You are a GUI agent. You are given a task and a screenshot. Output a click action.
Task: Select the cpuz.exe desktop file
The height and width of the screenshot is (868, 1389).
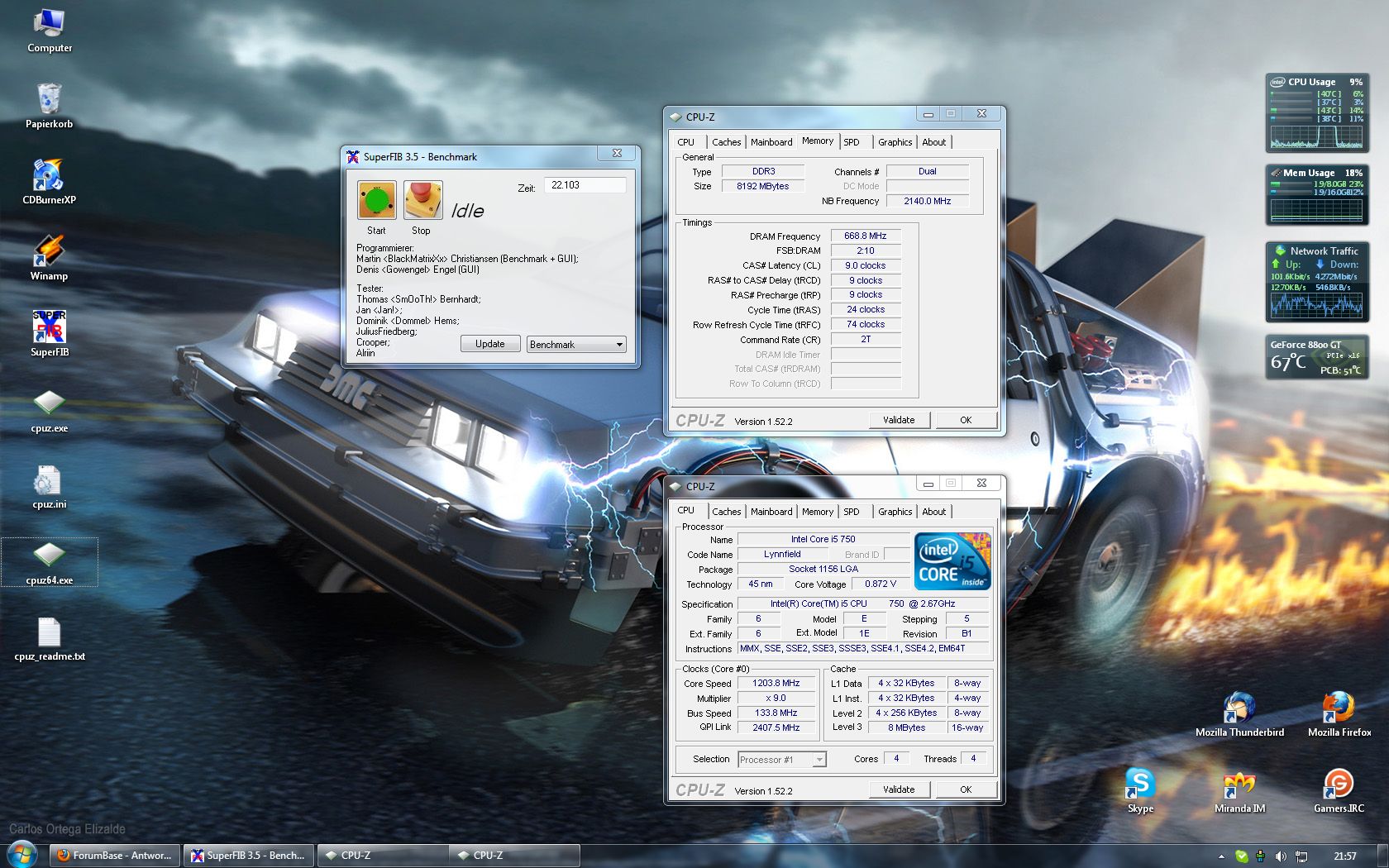click(x=50, y=410)
